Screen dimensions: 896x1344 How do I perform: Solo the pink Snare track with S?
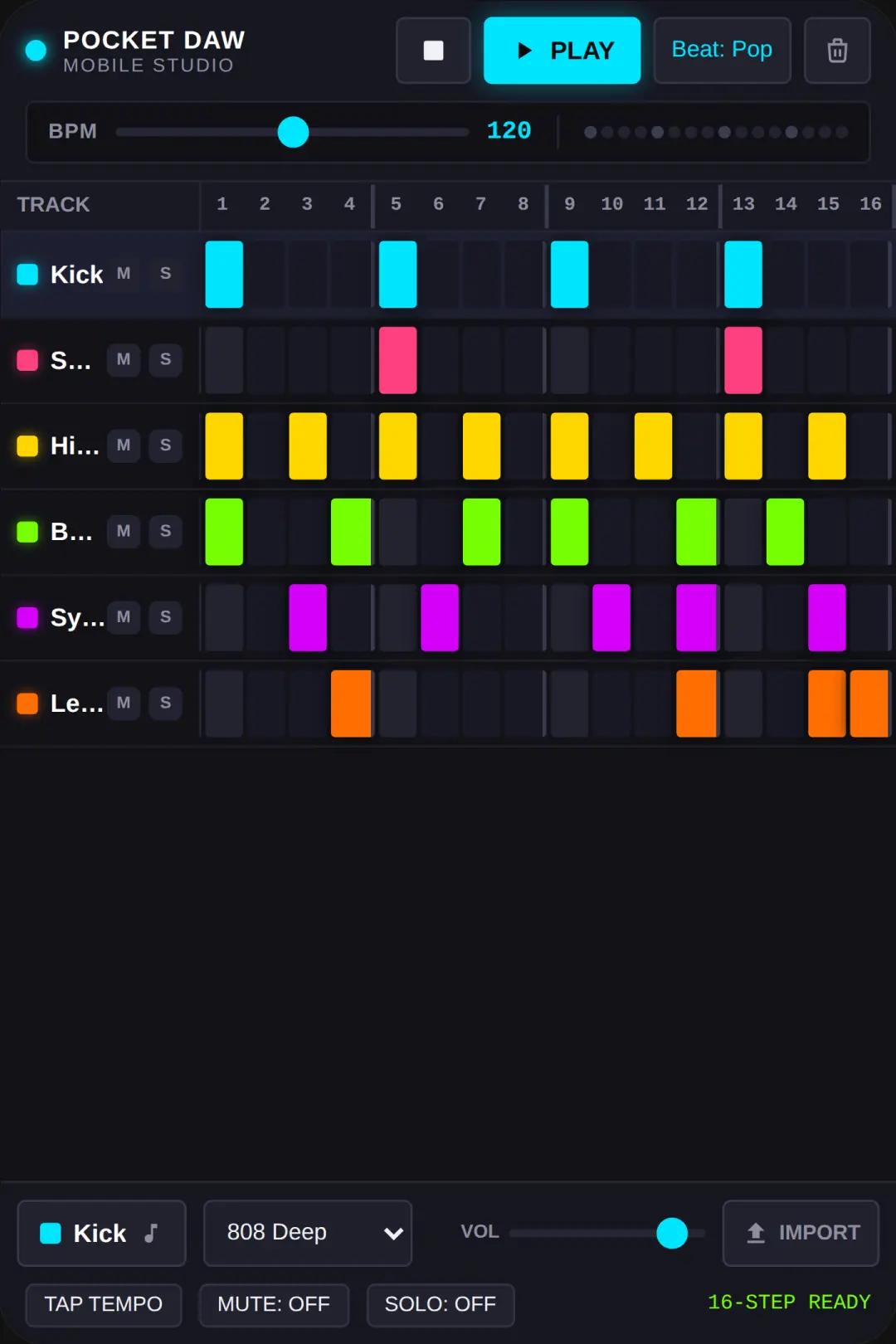click(x=166, y=360)
